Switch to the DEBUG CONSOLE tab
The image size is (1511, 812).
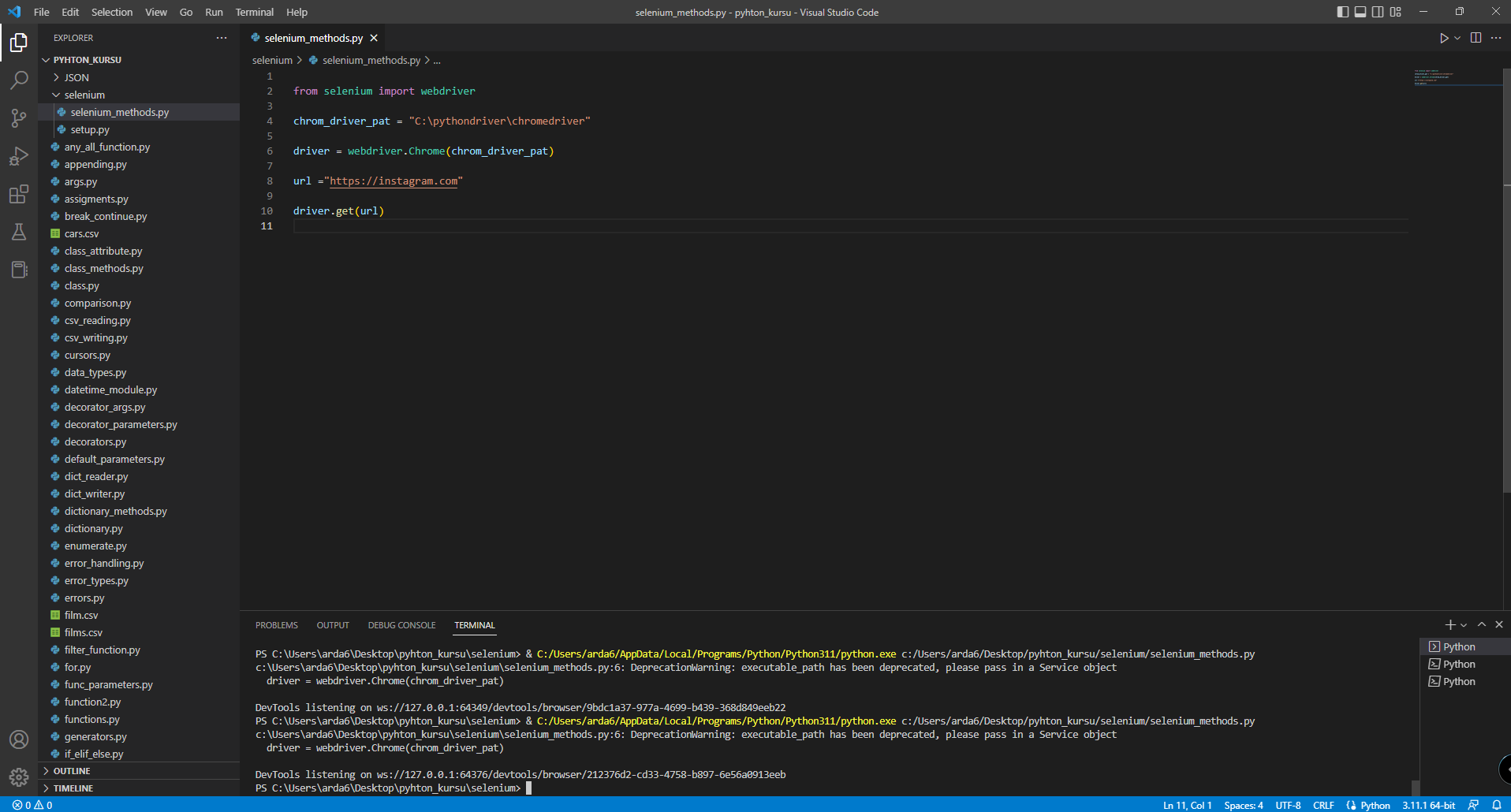coord(401,625)
